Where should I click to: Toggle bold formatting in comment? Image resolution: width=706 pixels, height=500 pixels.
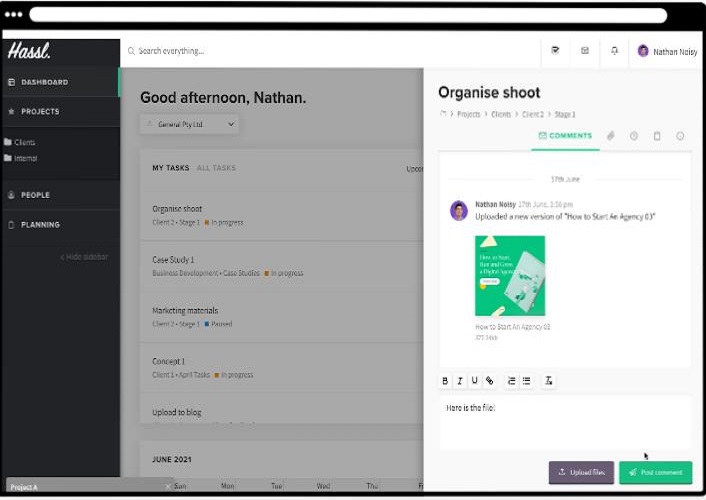pyautogui.click(x=445, y=380)
